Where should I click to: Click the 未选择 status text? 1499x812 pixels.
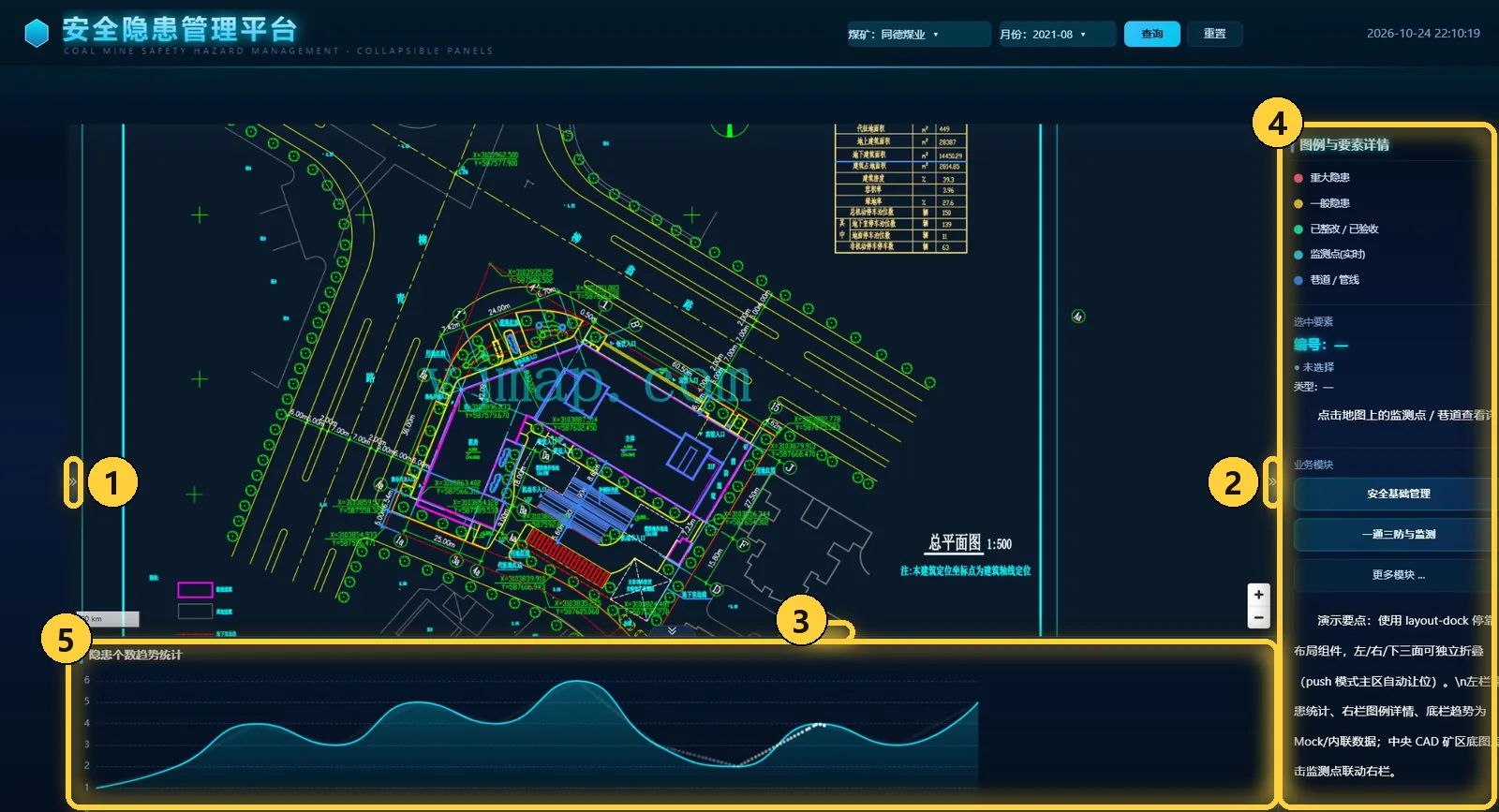click(1318, 367)
